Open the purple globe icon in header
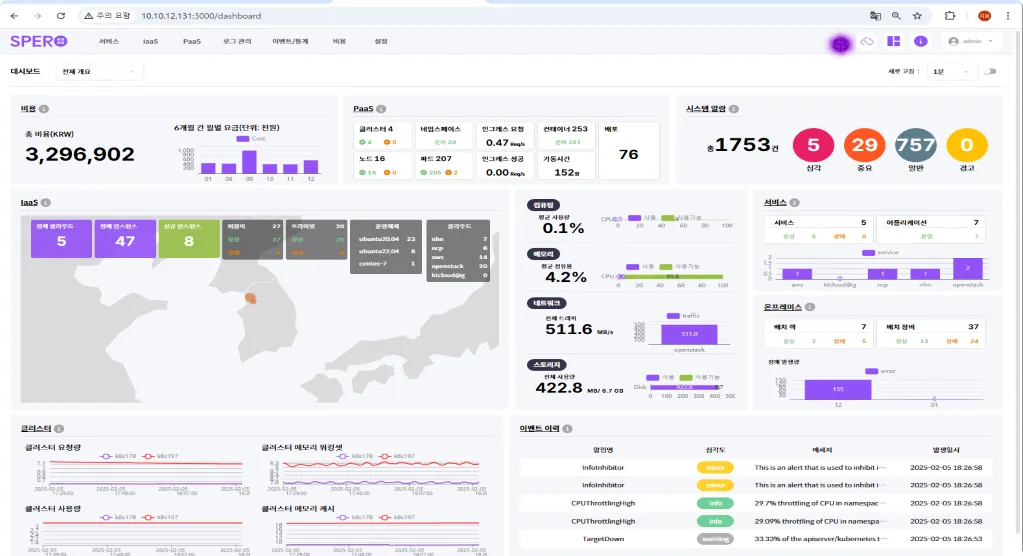The image size is (1023, 556). [x=840, y=44]
